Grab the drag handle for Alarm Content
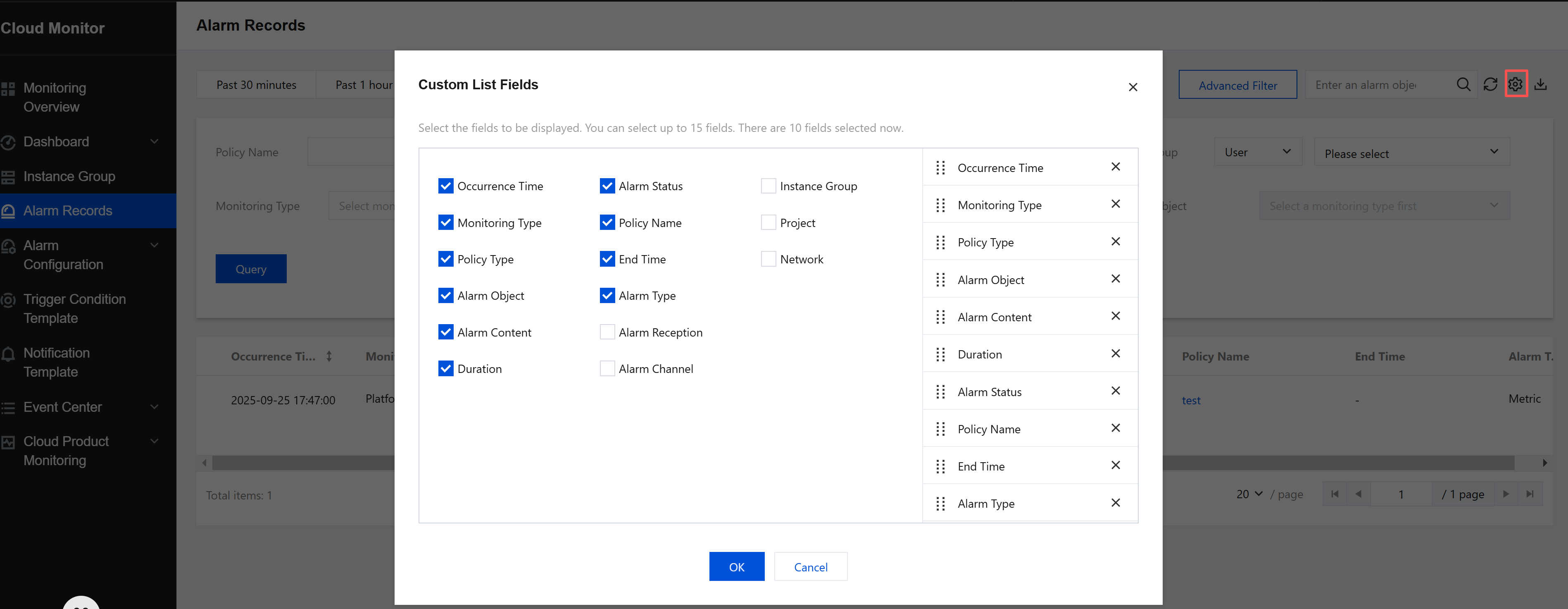1568x609 pixels. point(940,317)
